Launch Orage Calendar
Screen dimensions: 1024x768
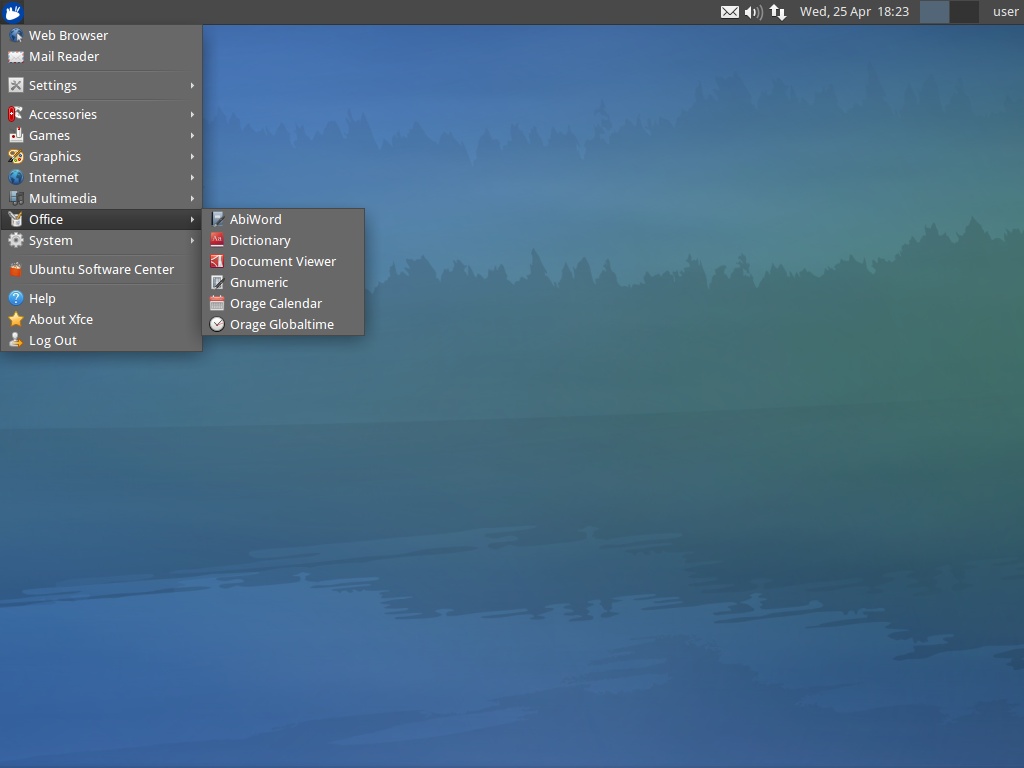pos(275,303)
